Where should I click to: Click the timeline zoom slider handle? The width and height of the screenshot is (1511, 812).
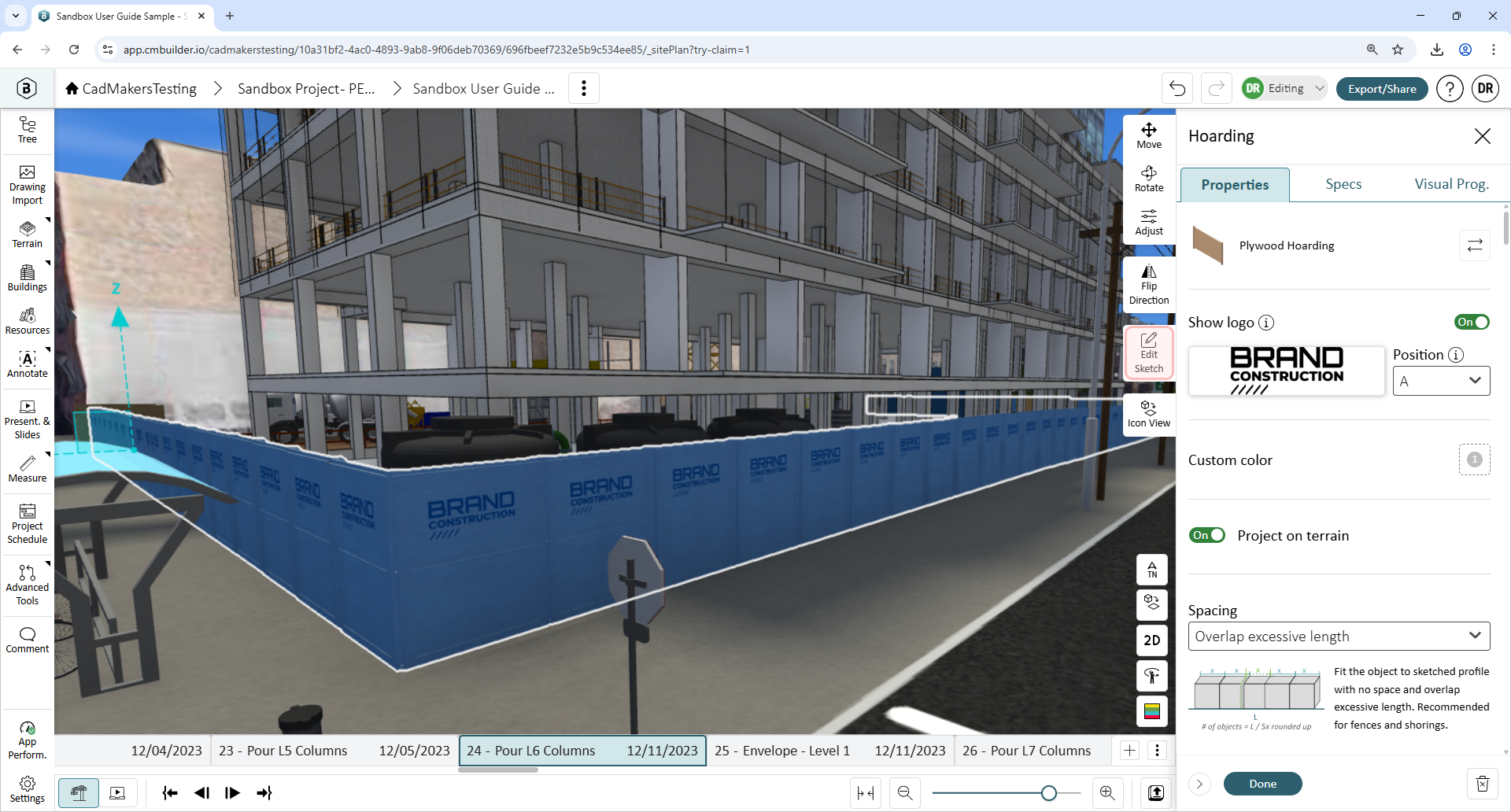[1048, 793]
